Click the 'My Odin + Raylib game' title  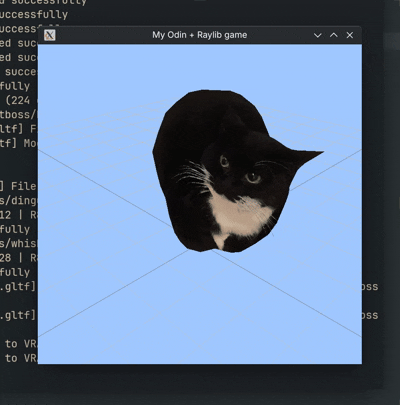[x=200, y=35]
